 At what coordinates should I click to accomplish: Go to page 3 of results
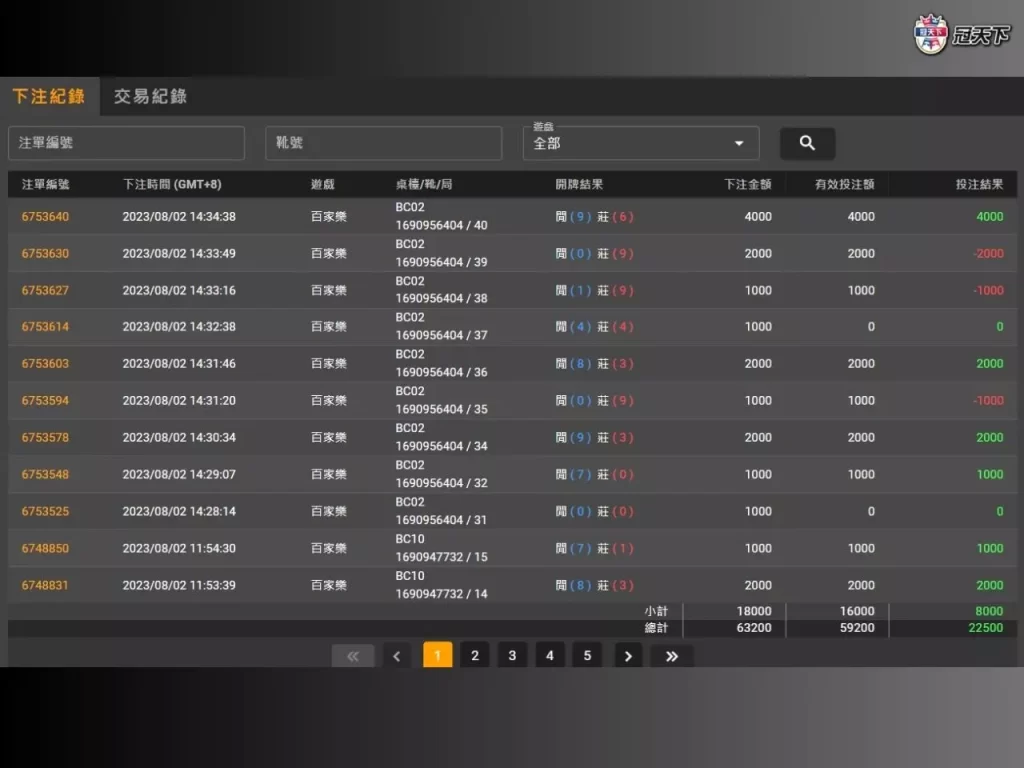[x=512, y=655]
